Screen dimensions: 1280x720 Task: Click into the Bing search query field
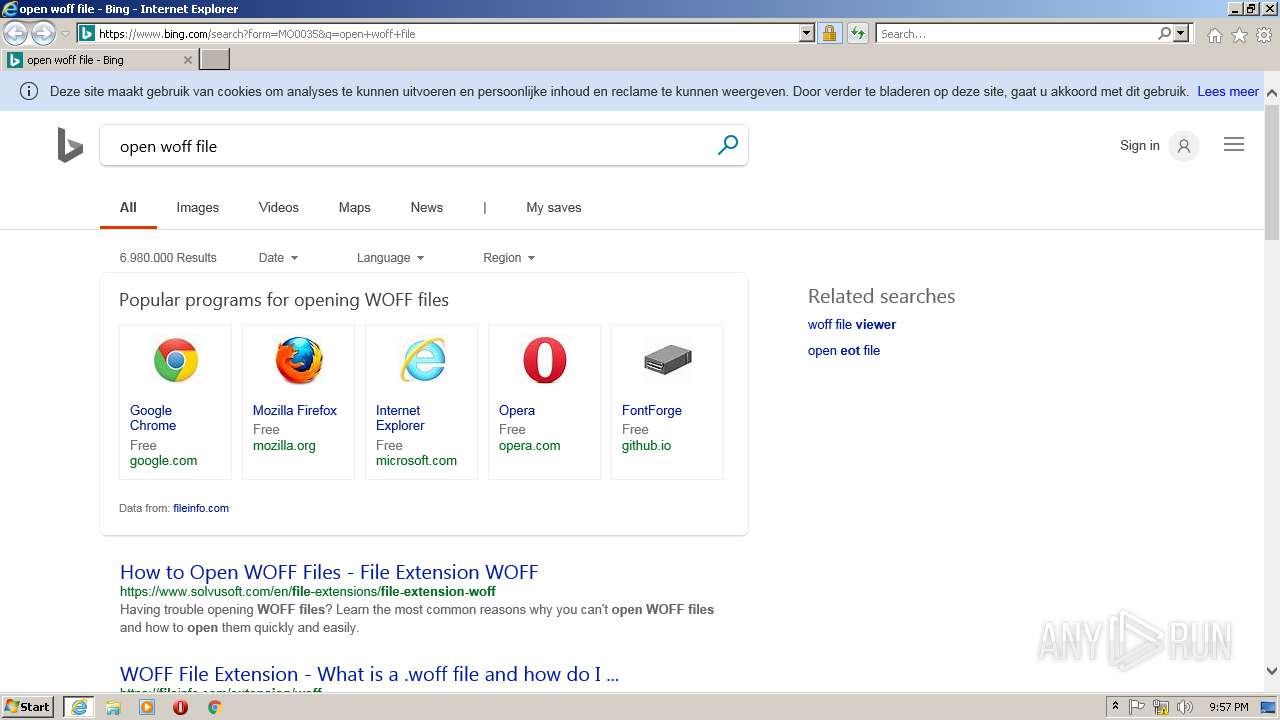click(408, 146)
